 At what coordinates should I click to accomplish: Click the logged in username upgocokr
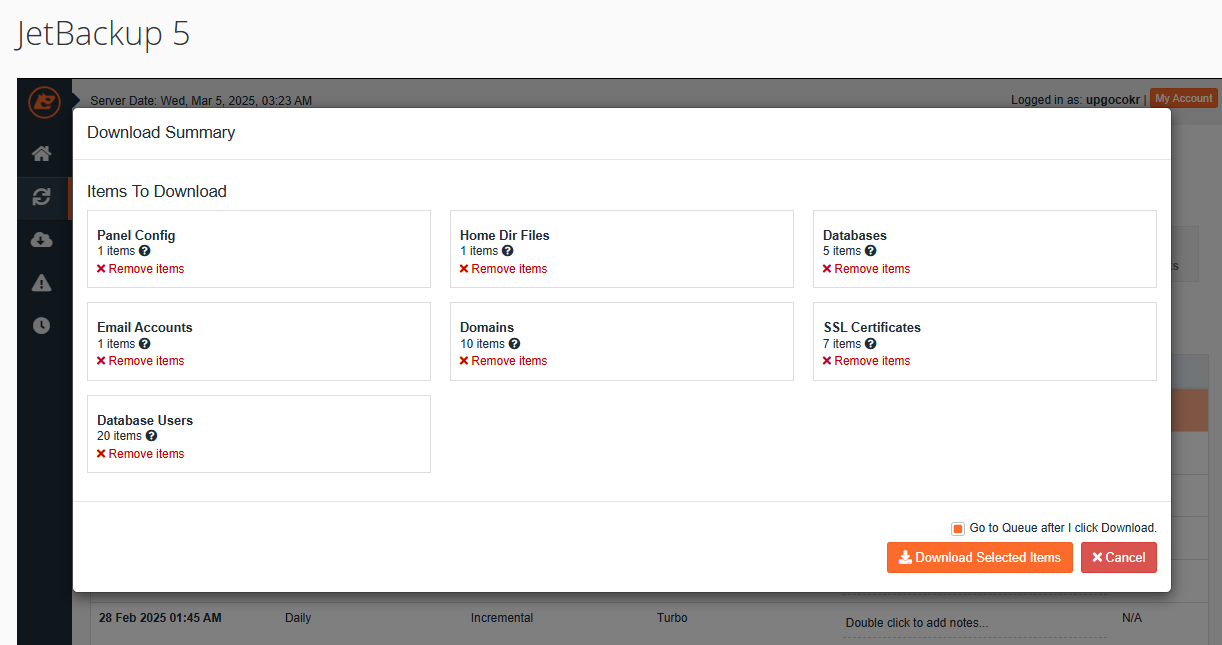[x=1113, y=100]
